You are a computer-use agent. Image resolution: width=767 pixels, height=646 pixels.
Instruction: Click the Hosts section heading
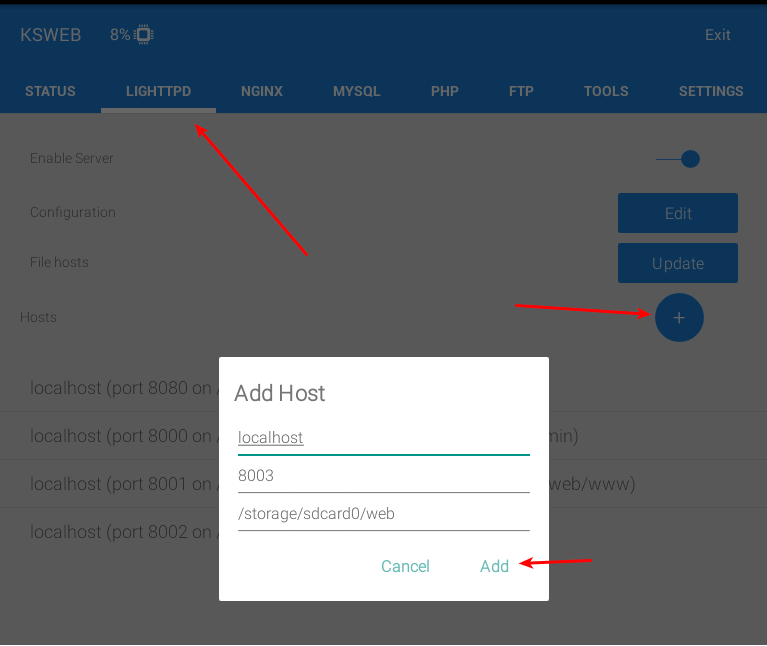(x=38, y=317)
